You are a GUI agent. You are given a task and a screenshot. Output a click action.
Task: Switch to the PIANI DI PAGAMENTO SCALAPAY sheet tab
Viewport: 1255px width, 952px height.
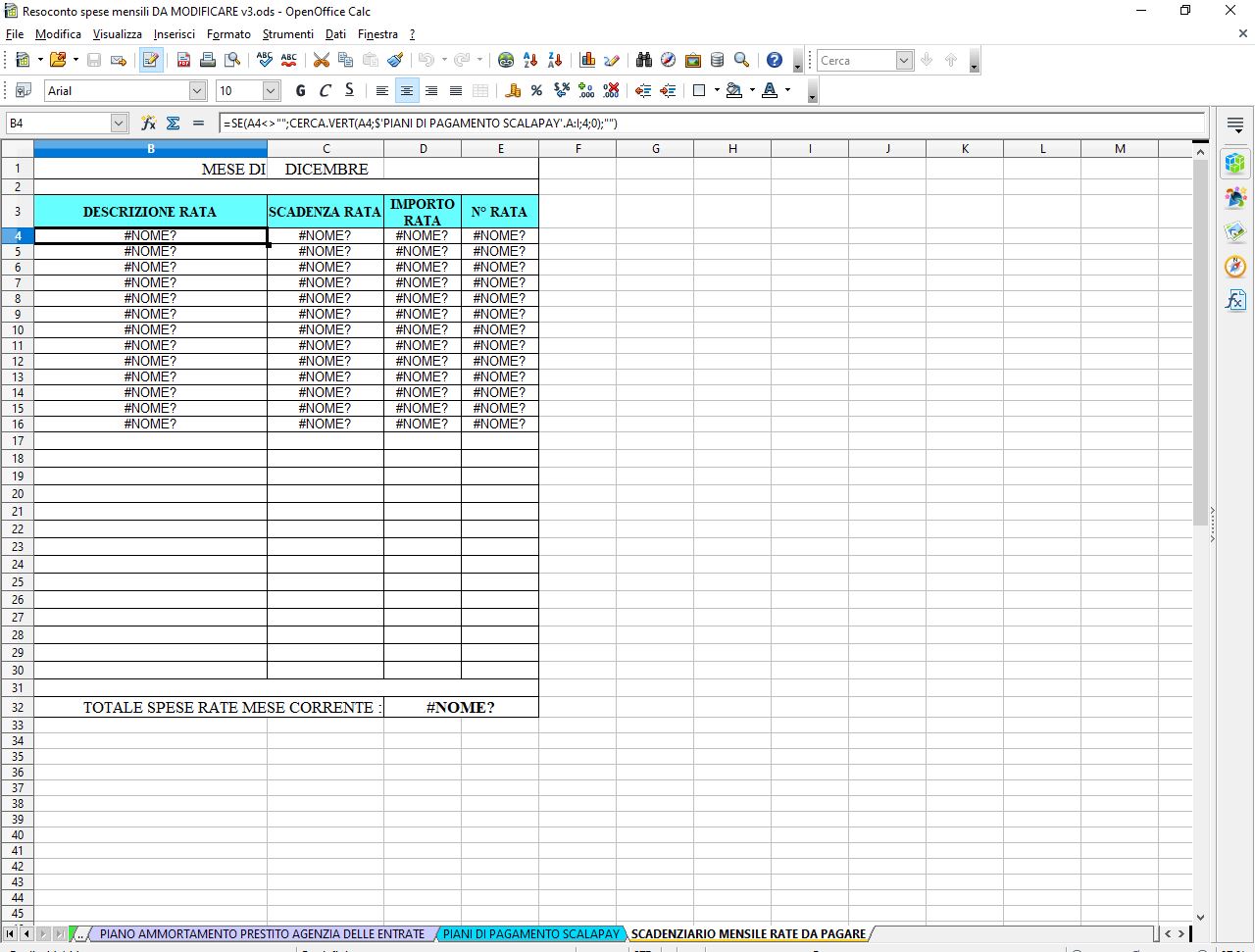pyautogui.click(x=530, y=933)
